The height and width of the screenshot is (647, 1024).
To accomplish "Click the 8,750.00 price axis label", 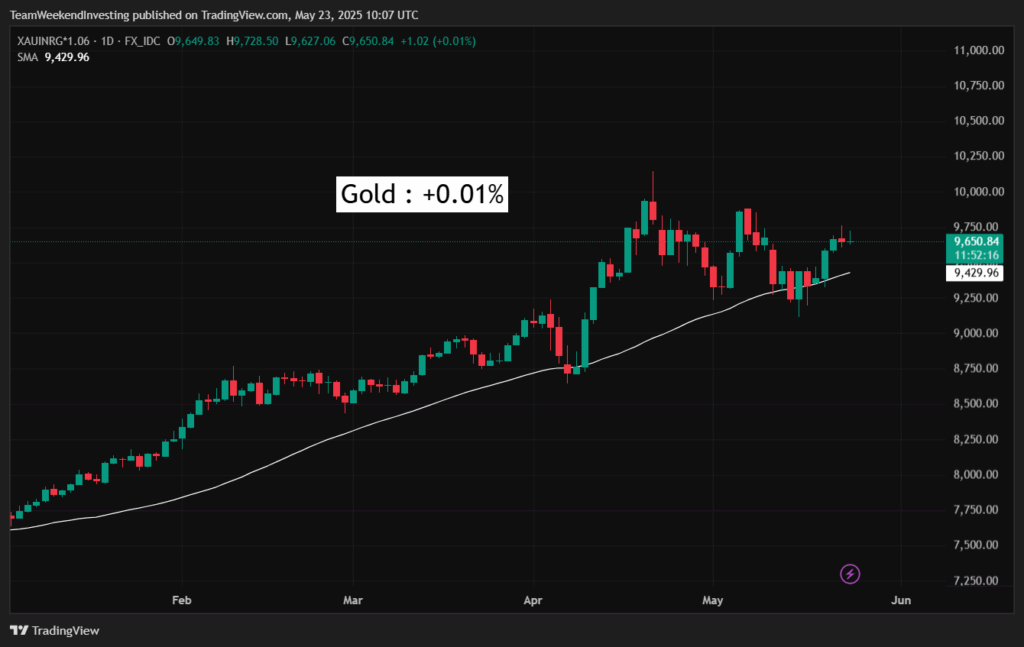I will (x=976, y=368).
